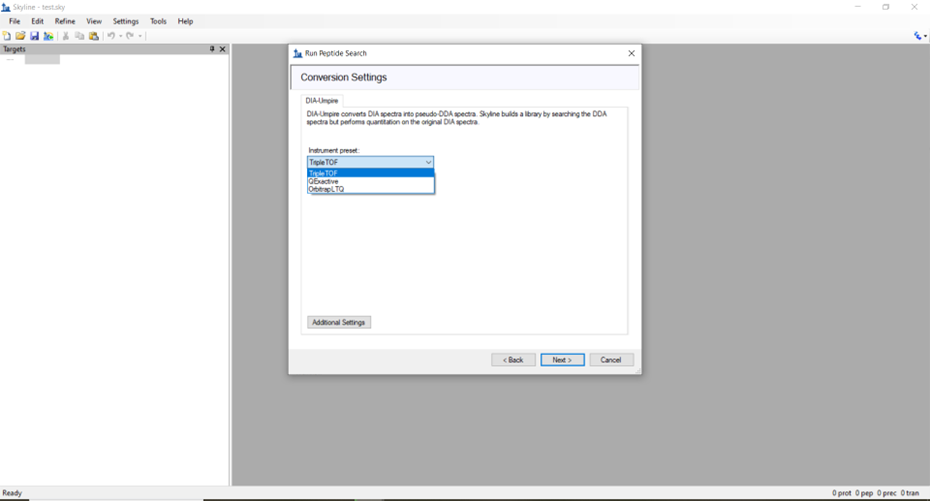Pin the Targets panel
Image resolution: width=930 pixels, height=501 pixels.
click(212, 49)
